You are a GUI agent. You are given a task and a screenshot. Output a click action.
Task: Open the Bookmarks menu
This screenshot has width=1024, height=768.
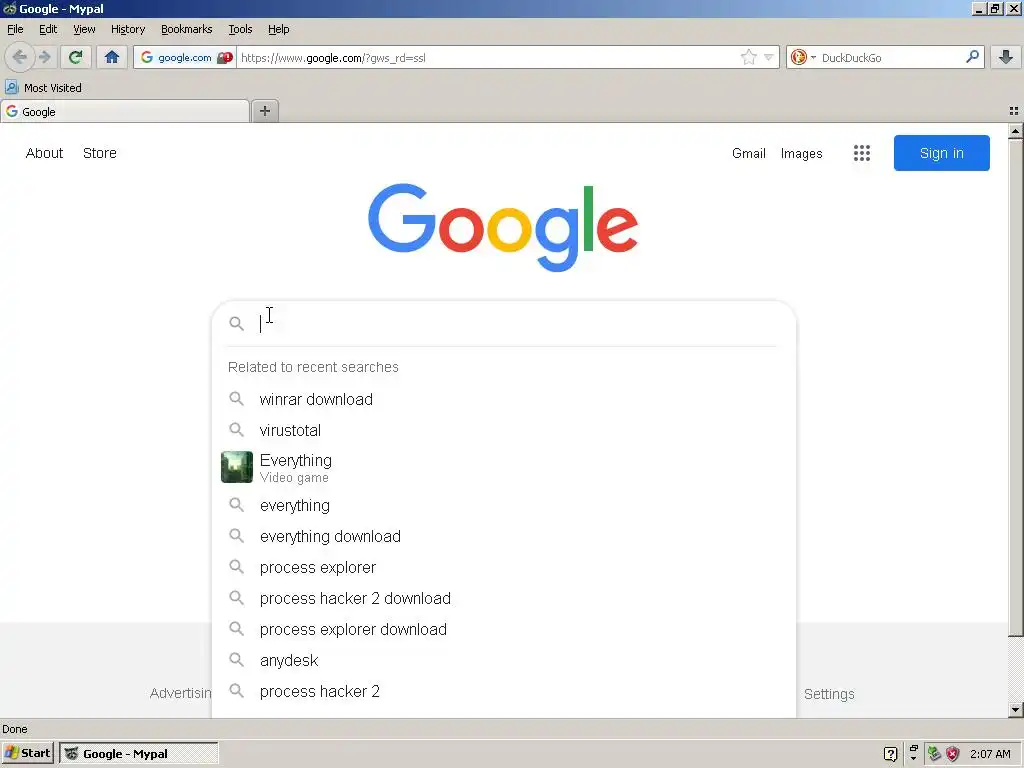click(186, 29)
